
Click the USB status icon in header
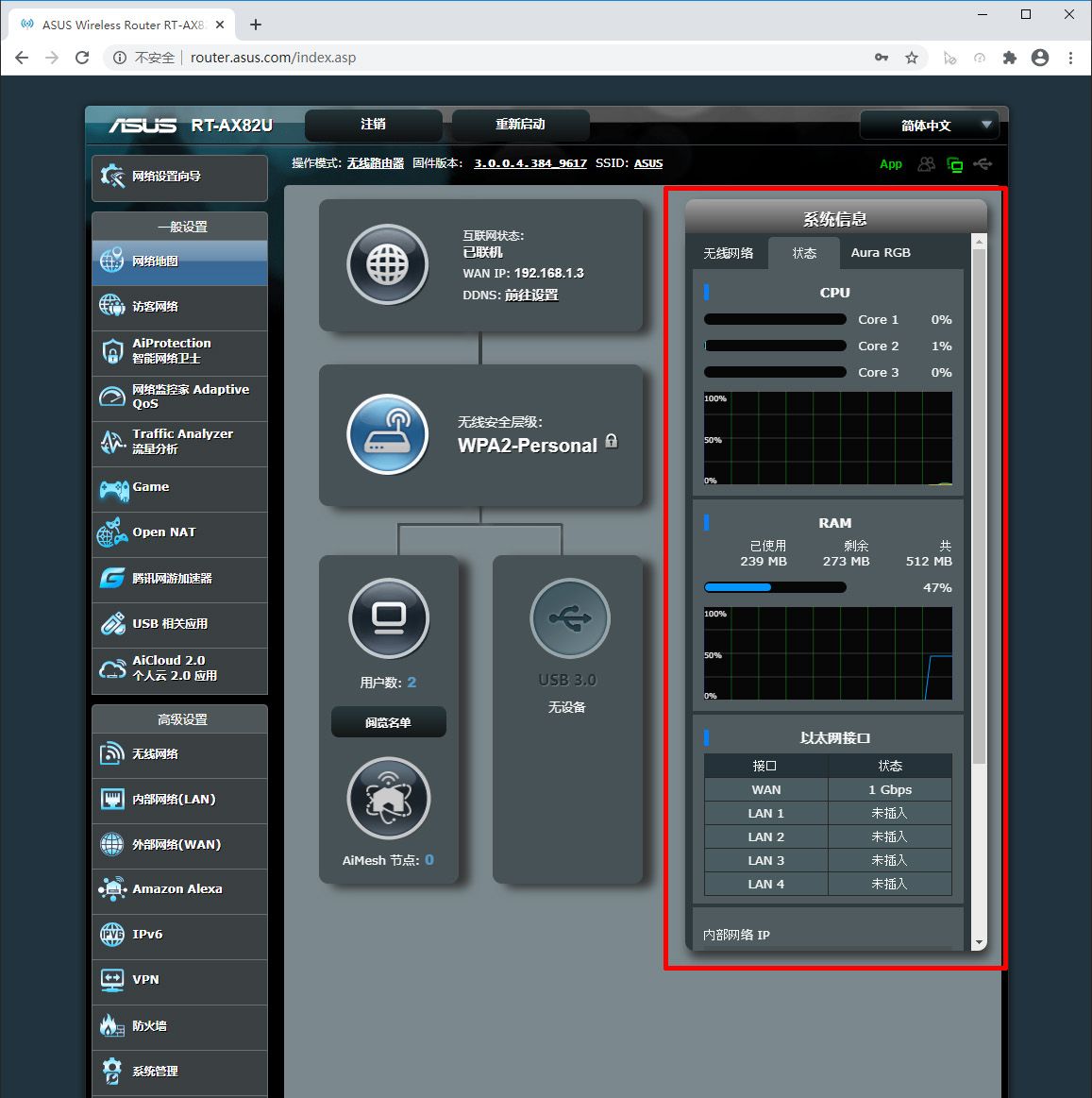[983, 164]
